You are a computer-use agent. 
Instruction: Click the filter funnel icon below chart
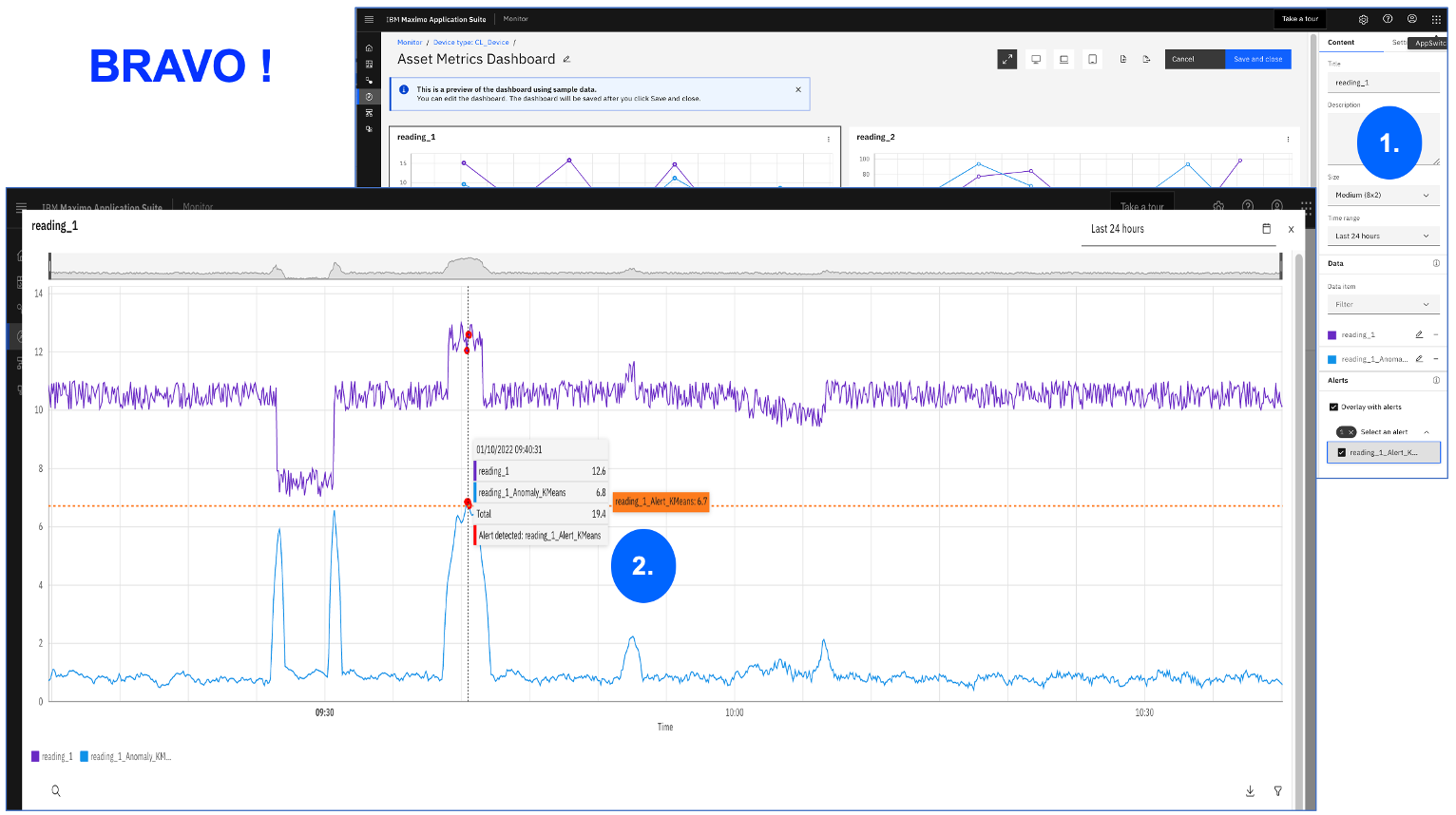1278,791
